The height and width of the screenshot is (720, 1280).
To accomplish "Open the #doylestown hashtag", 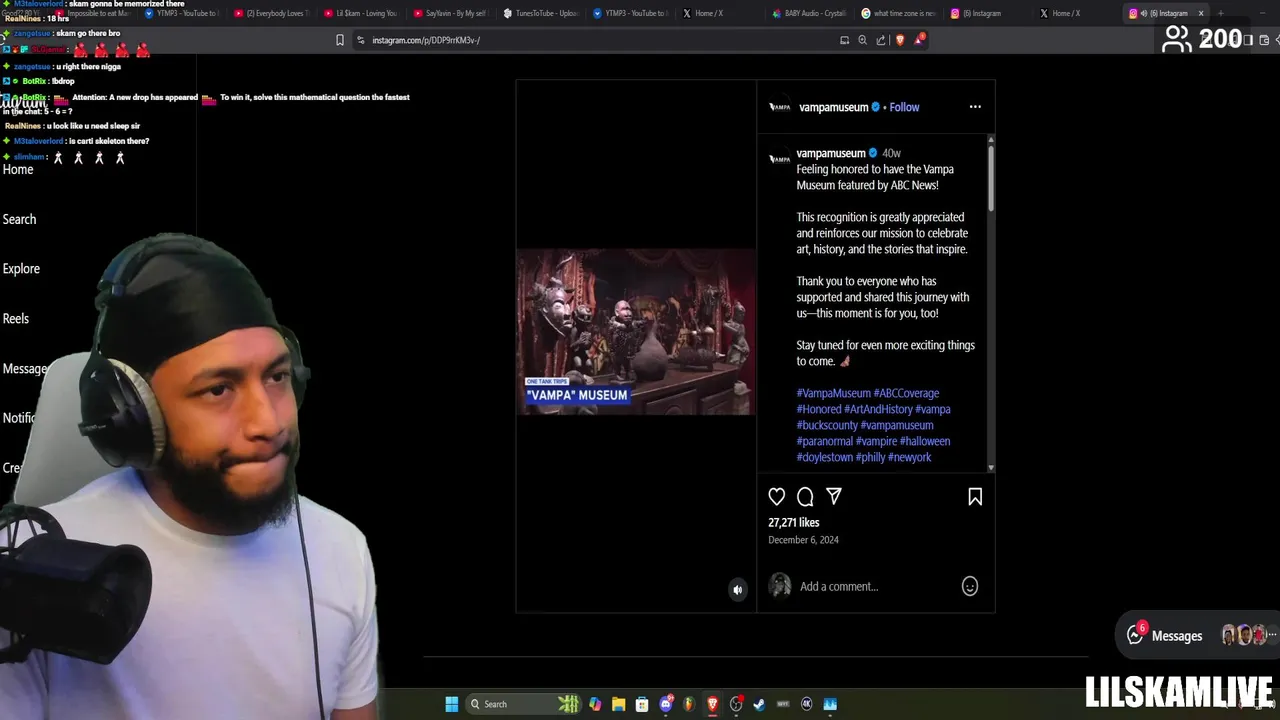I will coord(825,457).
